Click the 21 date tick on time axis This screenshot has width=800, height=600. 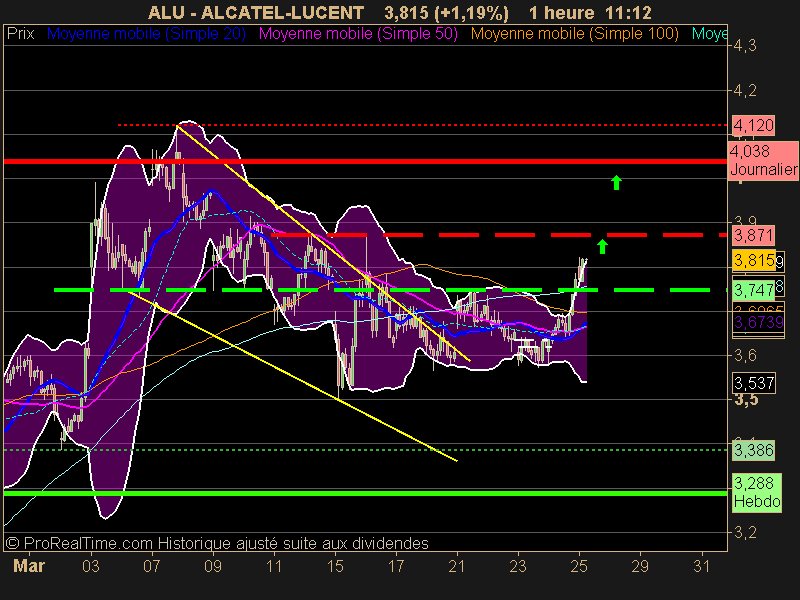coord(457,566)
